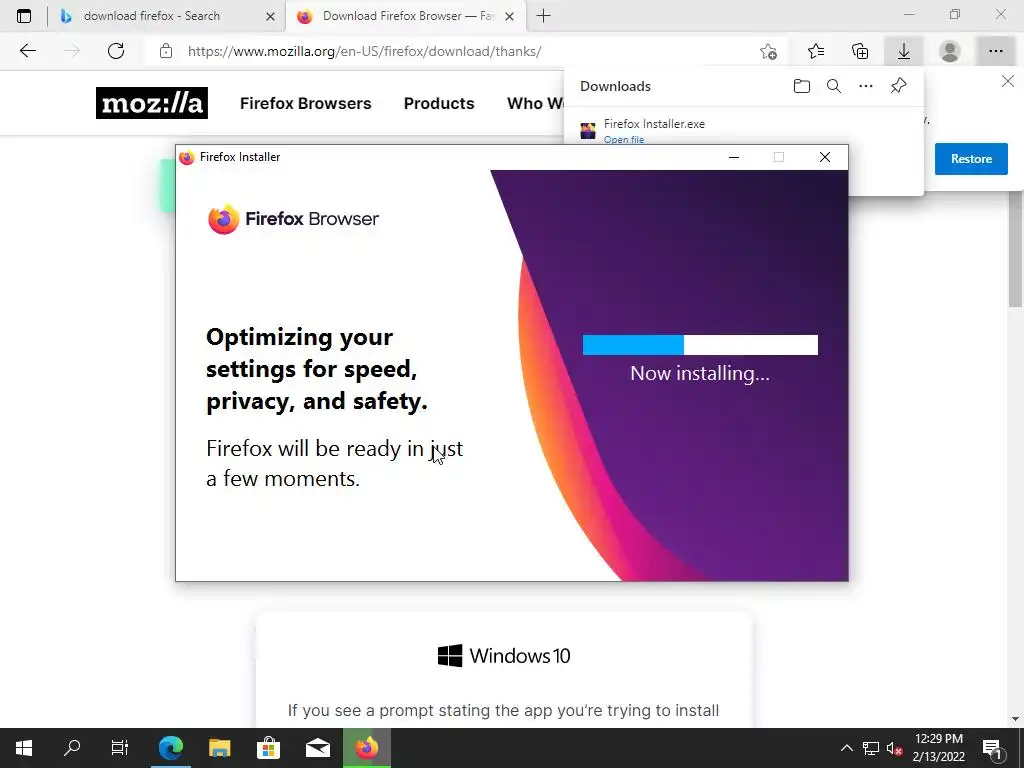Click the installer progress bar
Screen dimensions: 1024x768
click(700, 345)
